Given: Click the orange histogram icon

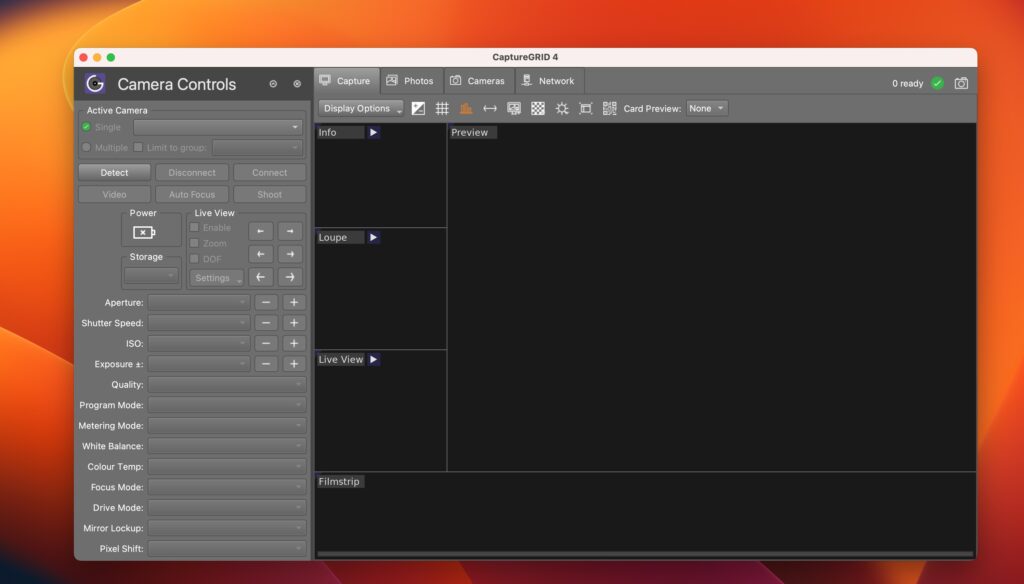Looking at the screenshot, I should (x=466, y=108).
